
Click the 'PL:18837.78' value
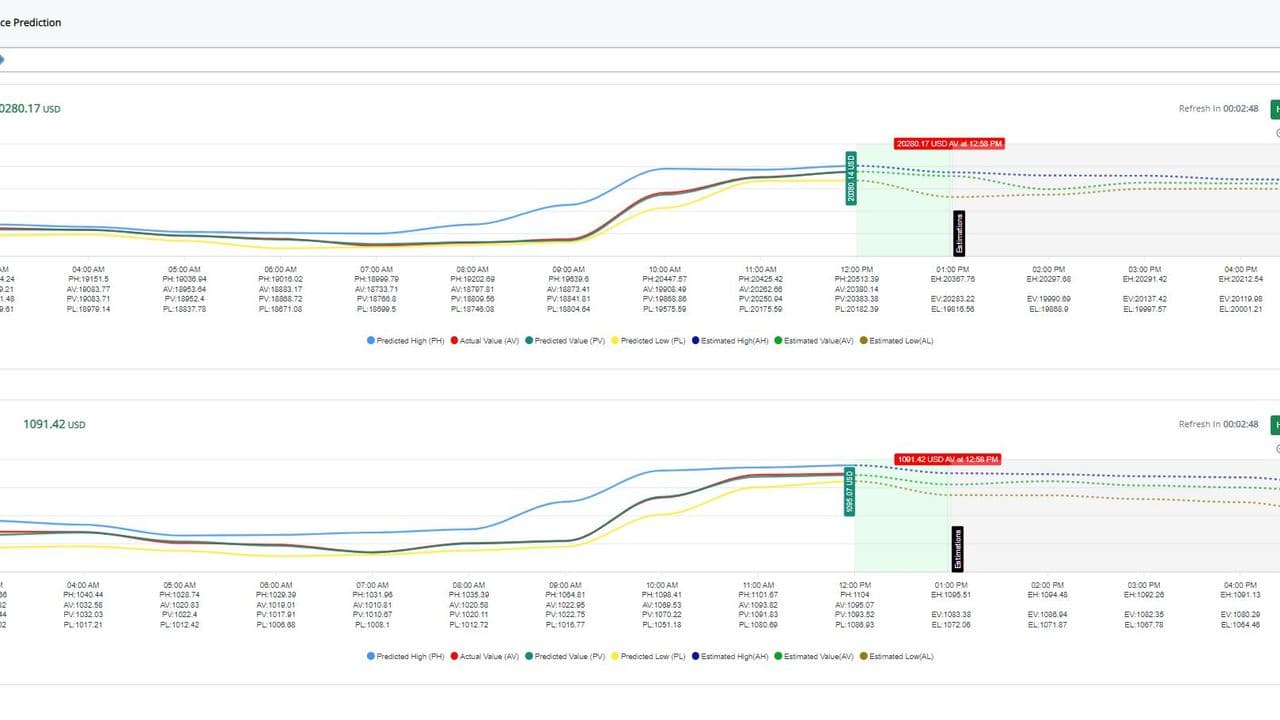(x=184, y=309)
